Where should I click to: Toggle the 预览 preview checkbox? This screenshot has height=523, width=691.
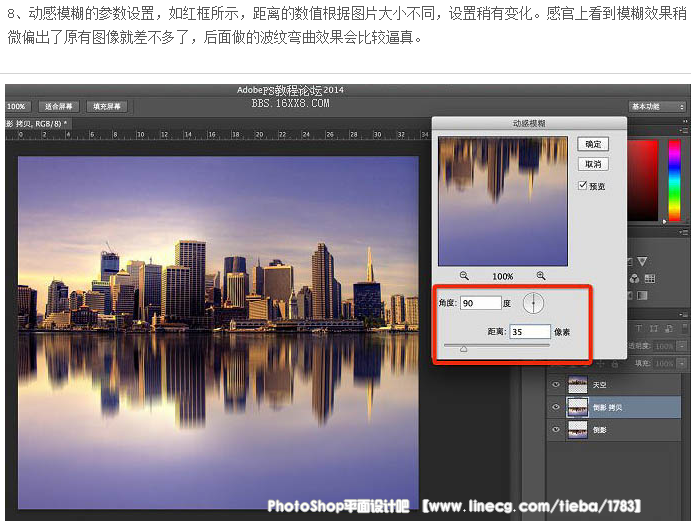coord(583,185)
